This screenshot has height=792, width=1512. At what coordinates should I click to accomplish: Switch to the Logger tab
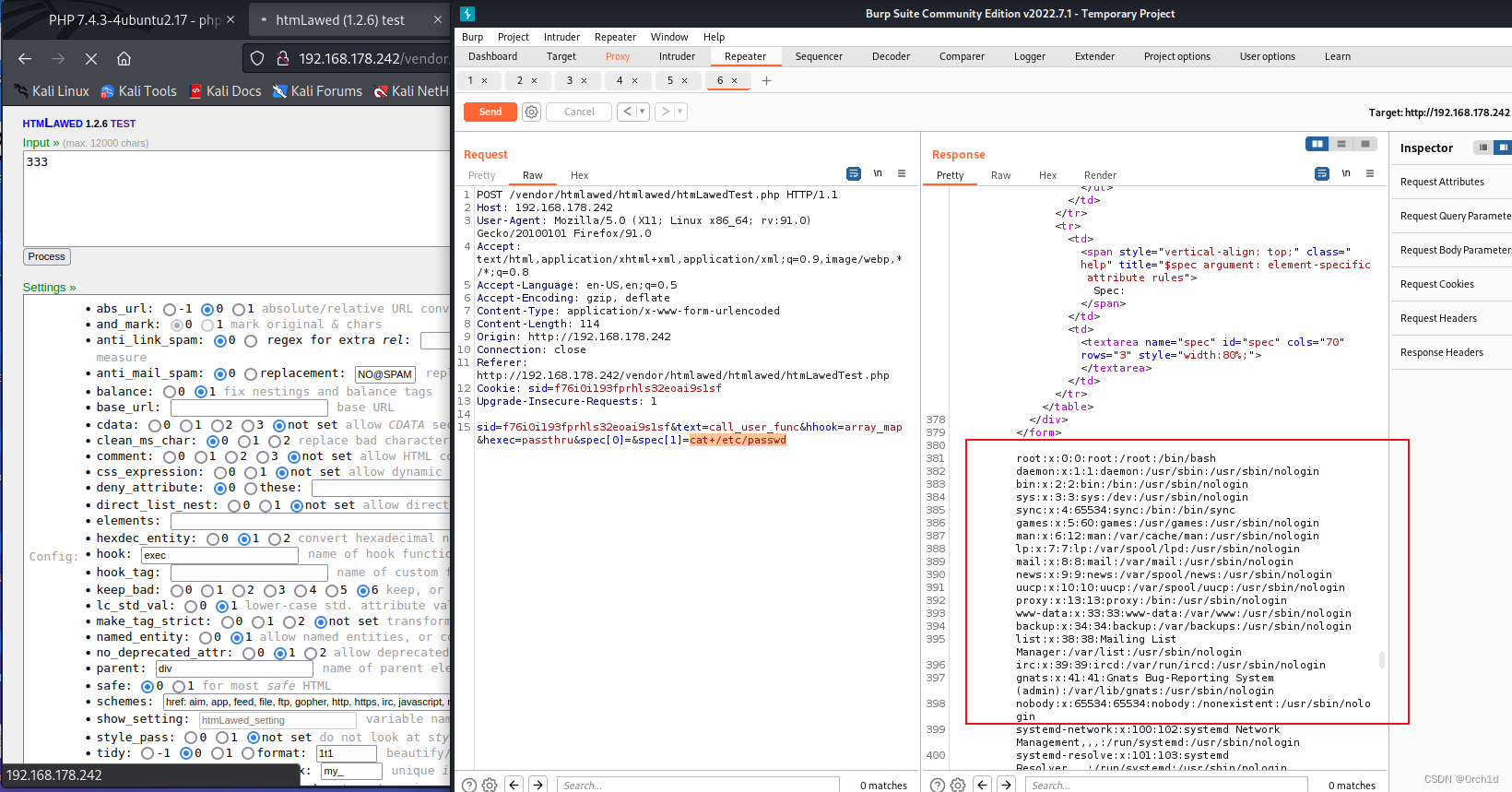tap(1030, 56)
